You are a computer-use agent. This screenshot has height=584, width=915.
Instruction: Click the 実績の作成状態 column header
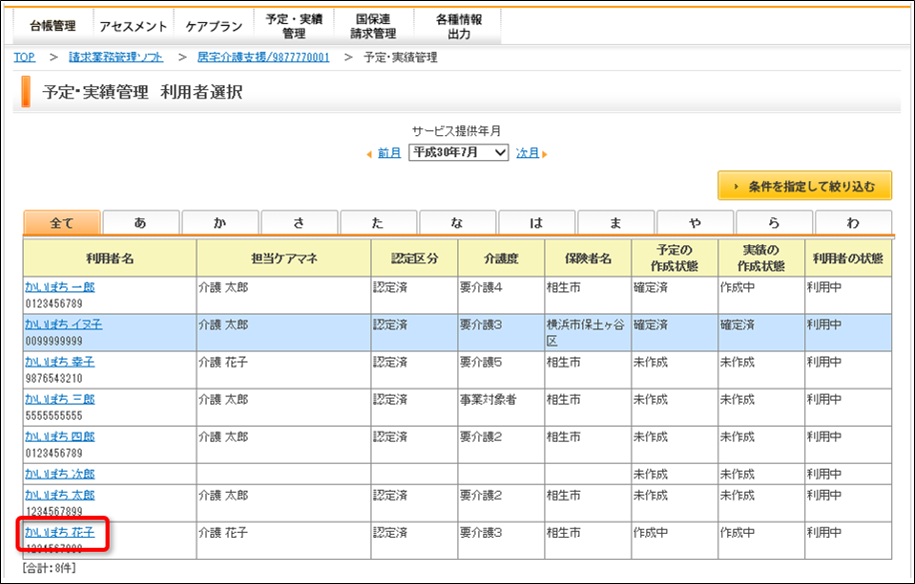(x=761, y=258)
